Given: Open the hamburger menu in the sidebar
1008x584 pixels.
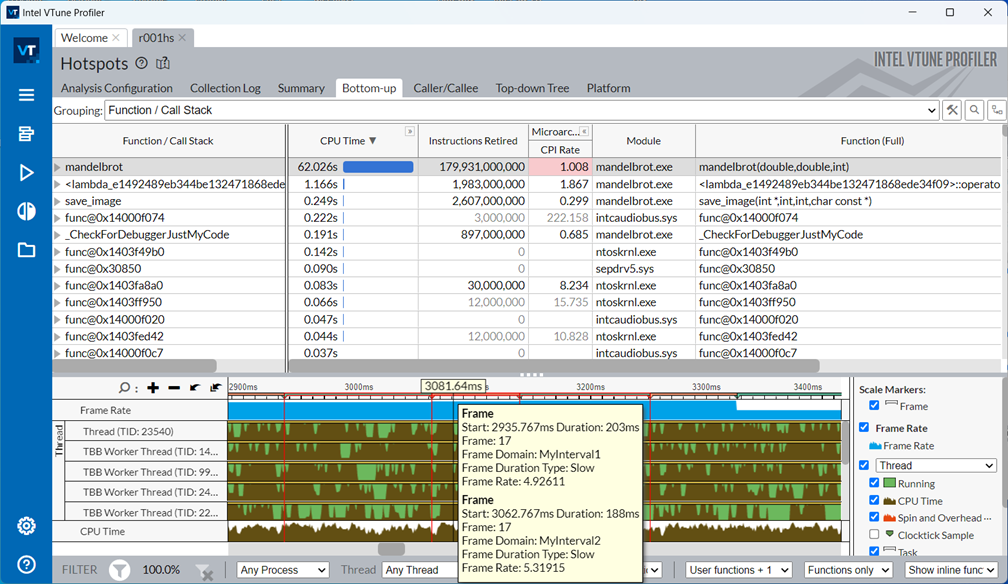Looking at the screenshot, I should (x=26, y=95).
